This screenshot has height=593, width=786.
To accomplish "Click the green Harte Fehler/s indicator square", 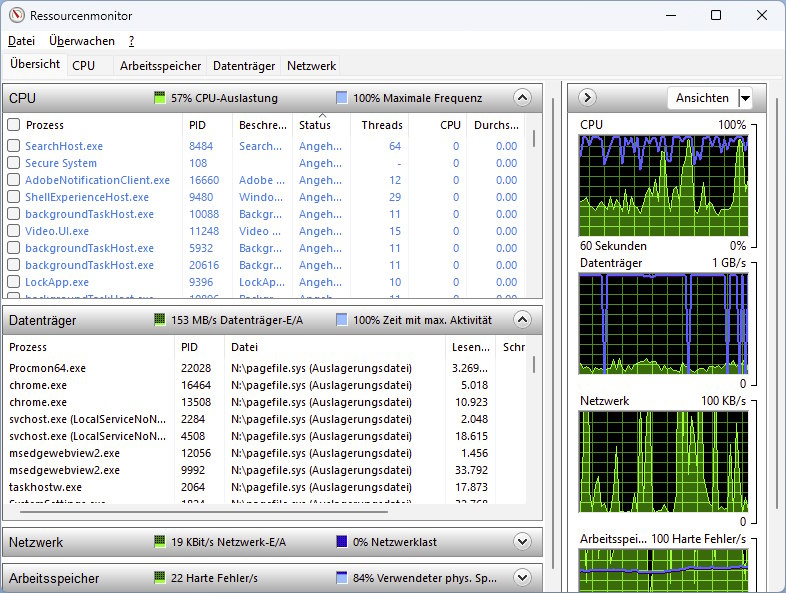I will [160, 578].
